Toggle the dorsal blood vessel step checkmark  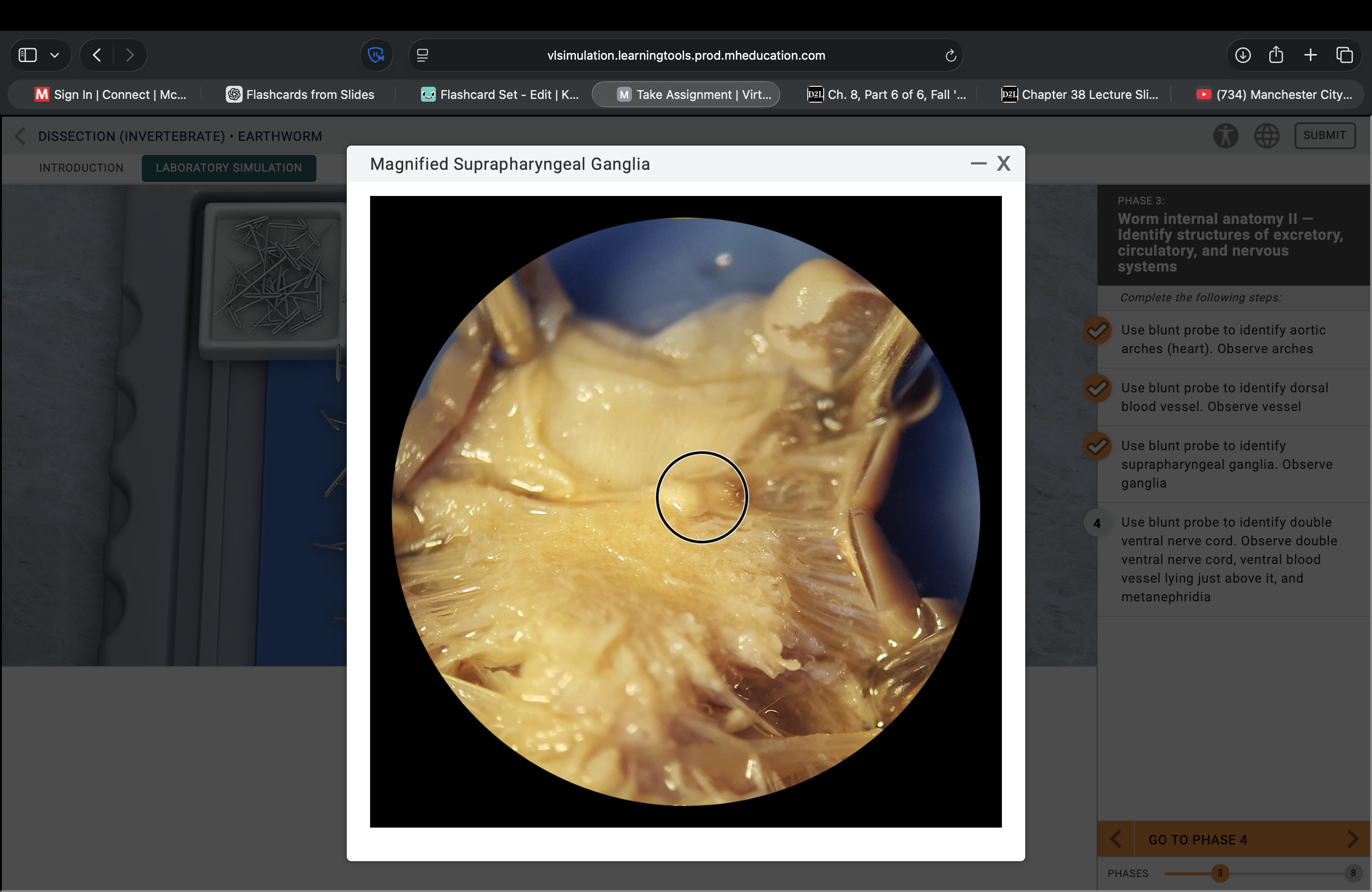point(1097,388)
